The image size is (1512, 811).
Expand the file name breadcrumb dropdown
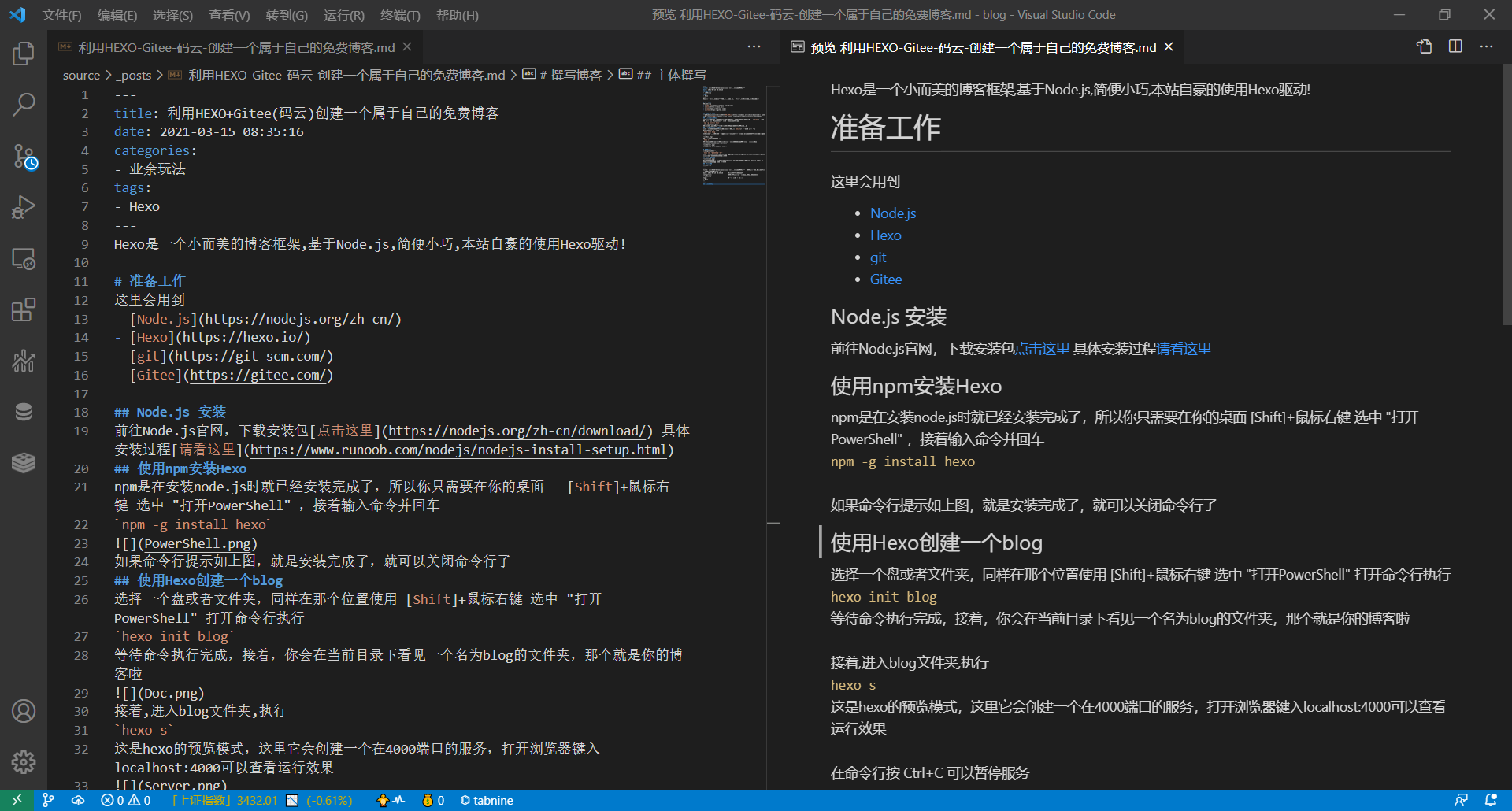pyautogui.click(x=336, y=75)
